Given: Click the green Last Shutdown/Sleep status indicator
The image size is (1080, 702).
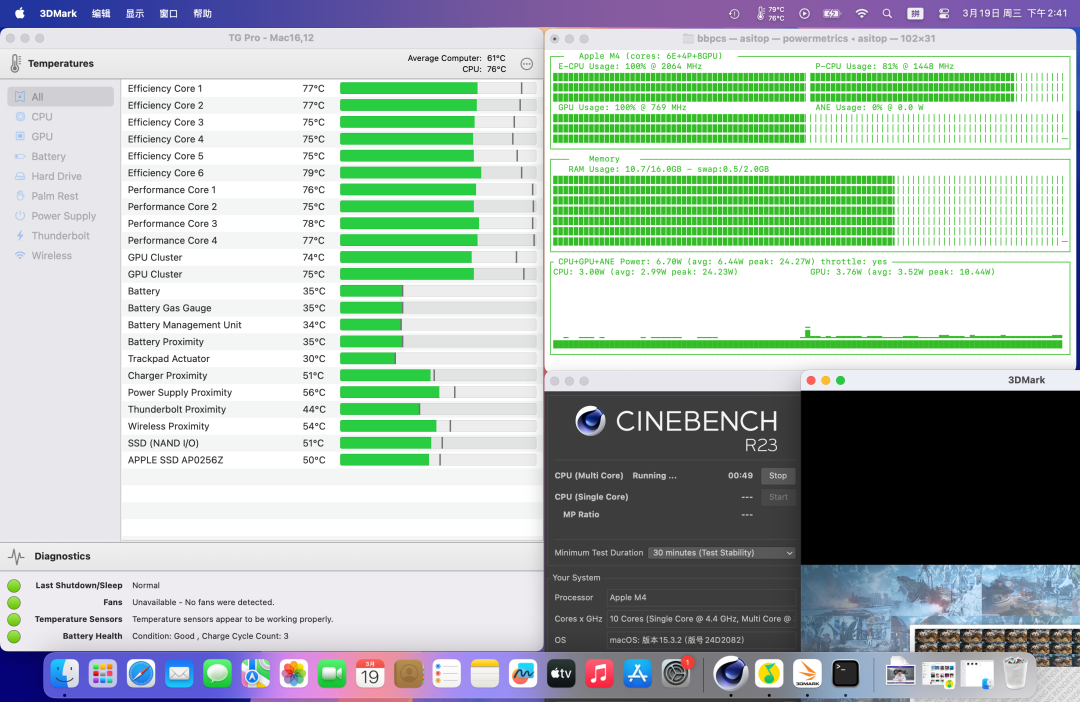Looking at the screenshot, I should (14, 586).
